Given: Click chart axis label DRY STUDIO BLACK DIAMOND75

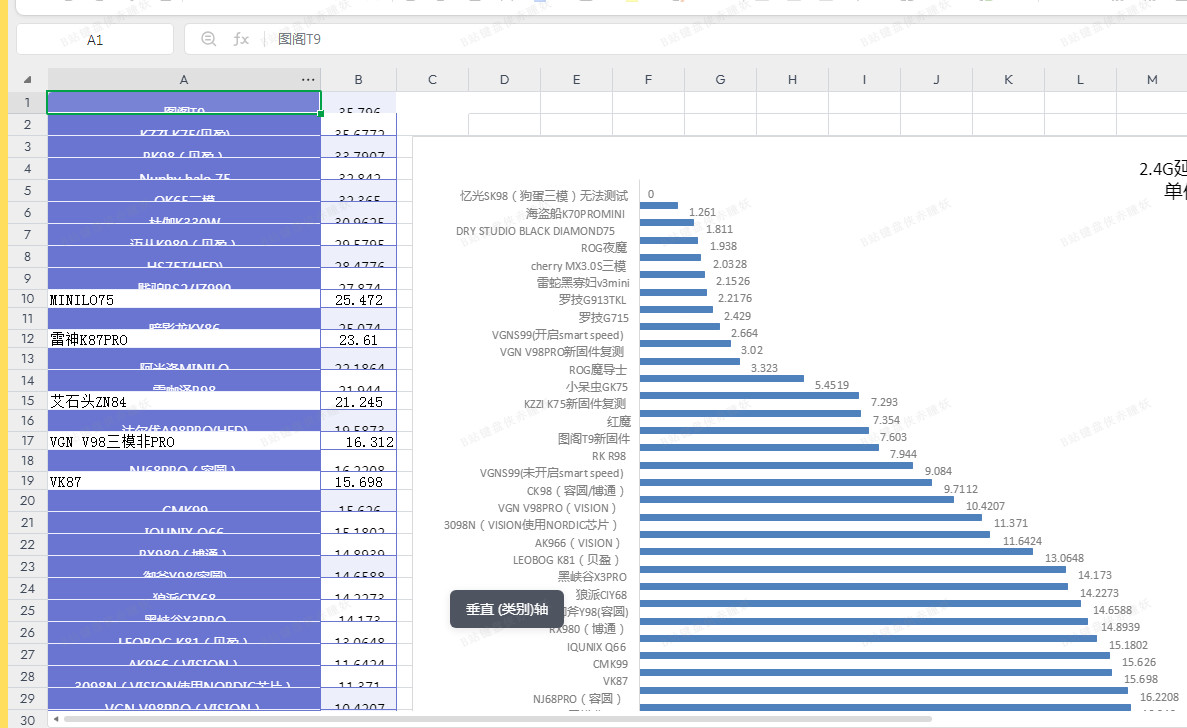Looking at the screenshot, I should tap(535, 231).
